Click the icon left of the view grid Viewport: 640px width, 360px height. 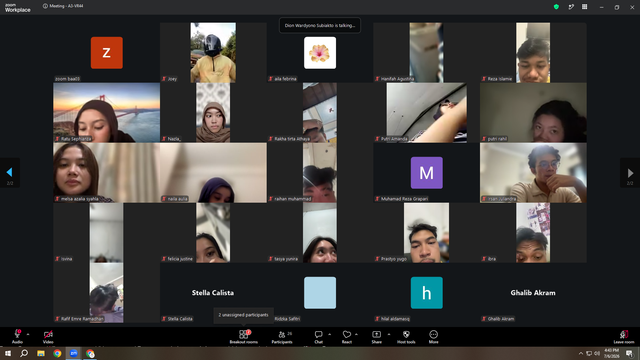click(x=571, y=7)
